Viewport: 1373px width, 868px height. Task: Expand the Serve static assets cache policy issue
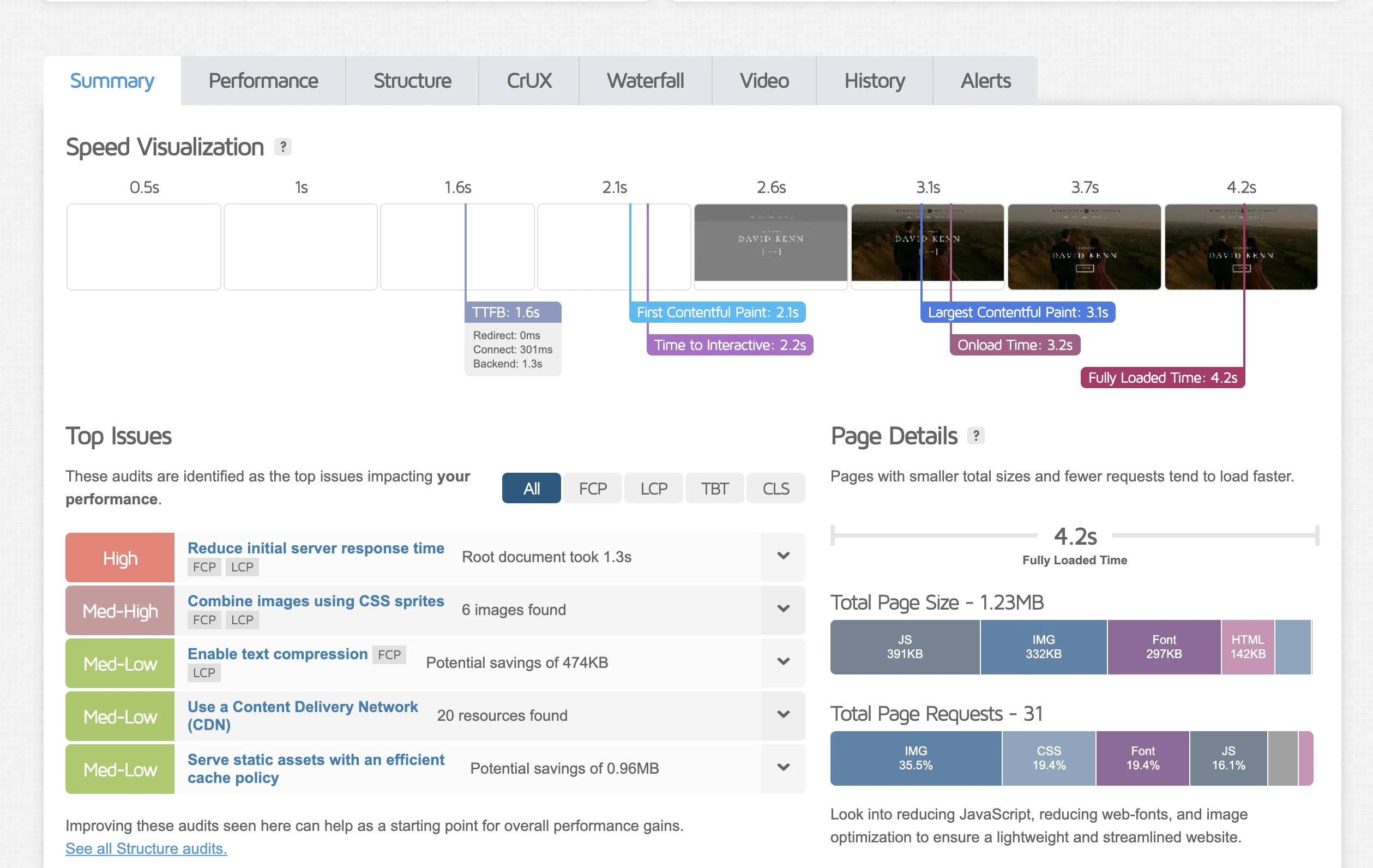tap(784, 768)
